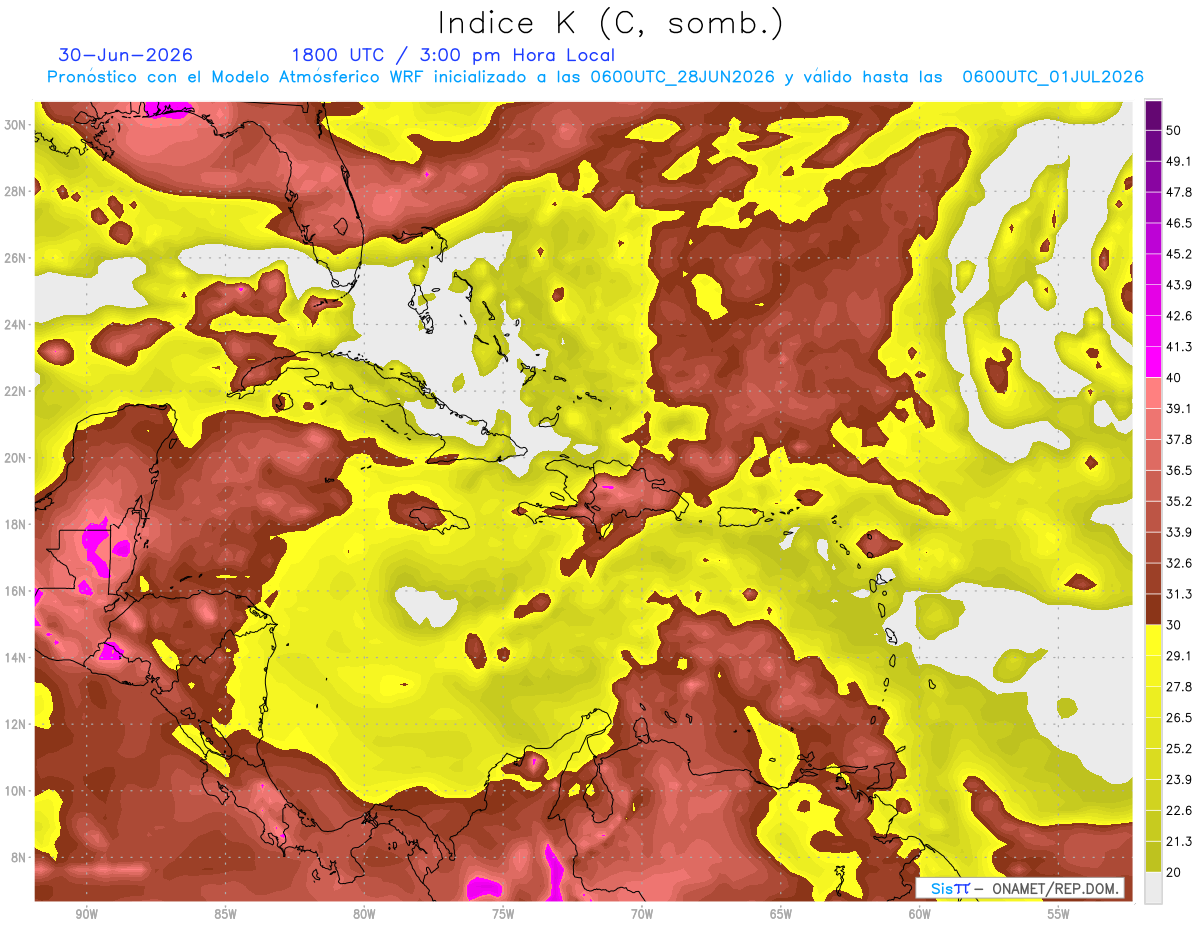Screen dimensions: 1200x927
Task: Click the color bar value "27.8"
Action: [1178, 687]
